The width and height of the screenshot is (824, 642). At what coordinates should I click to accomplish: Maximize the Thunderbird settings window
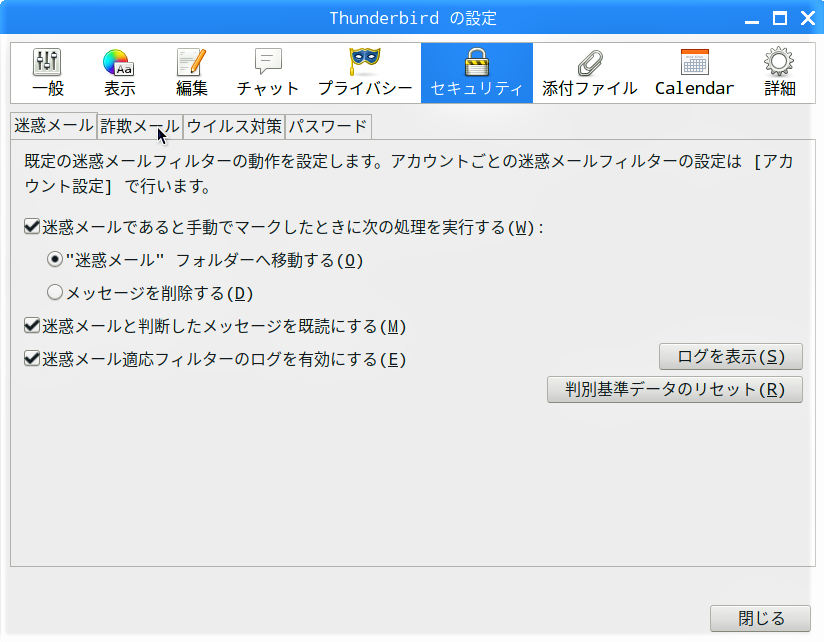pos(780,18)
